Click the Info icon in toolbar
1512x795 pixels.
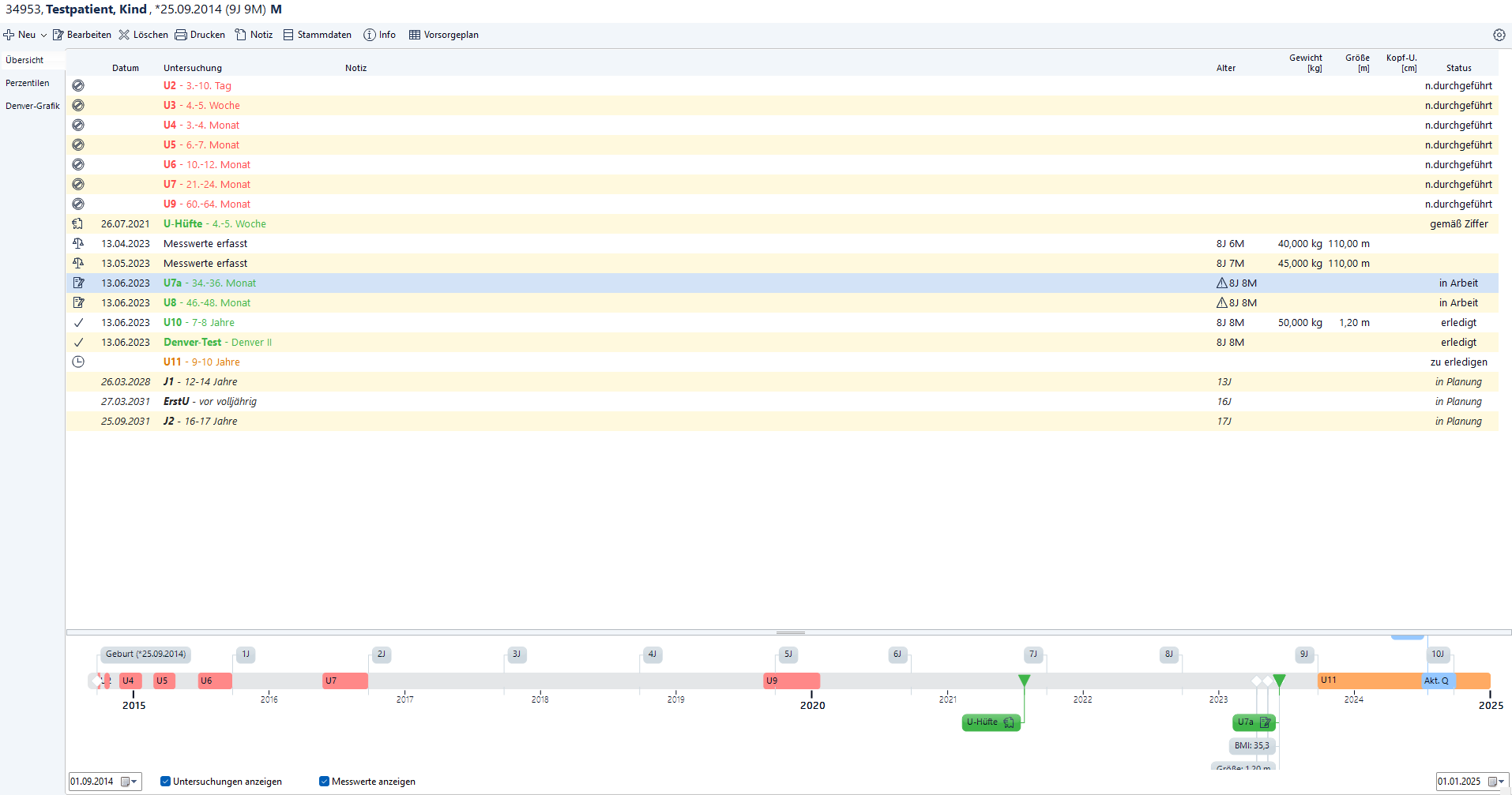point(370,35)
